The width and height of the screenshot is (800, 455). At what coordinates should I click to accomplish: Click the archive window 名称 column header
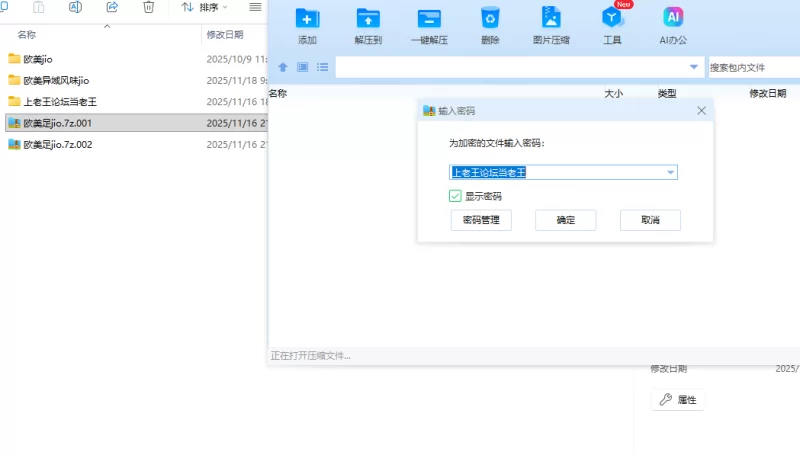click(278, 93)
